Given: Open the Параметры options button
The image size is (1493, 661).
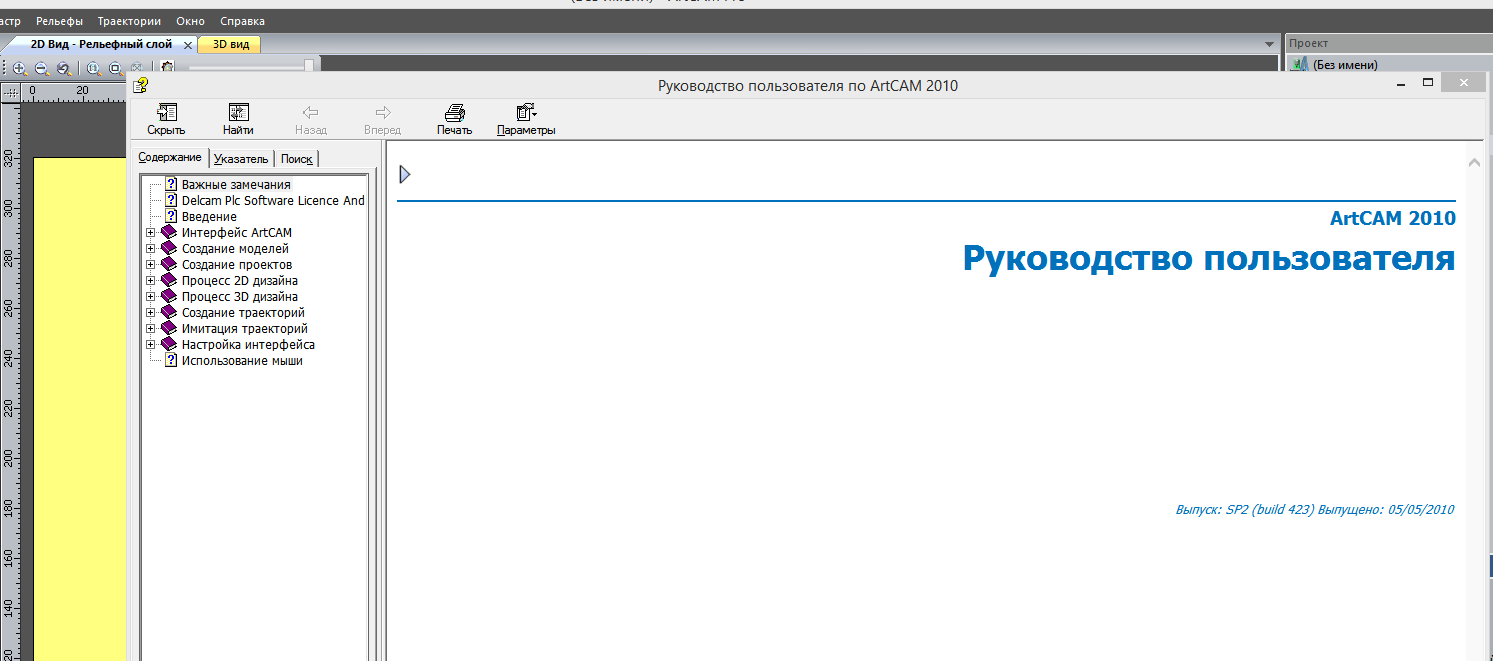Looking at the screenshot, I should pos(526,119).
